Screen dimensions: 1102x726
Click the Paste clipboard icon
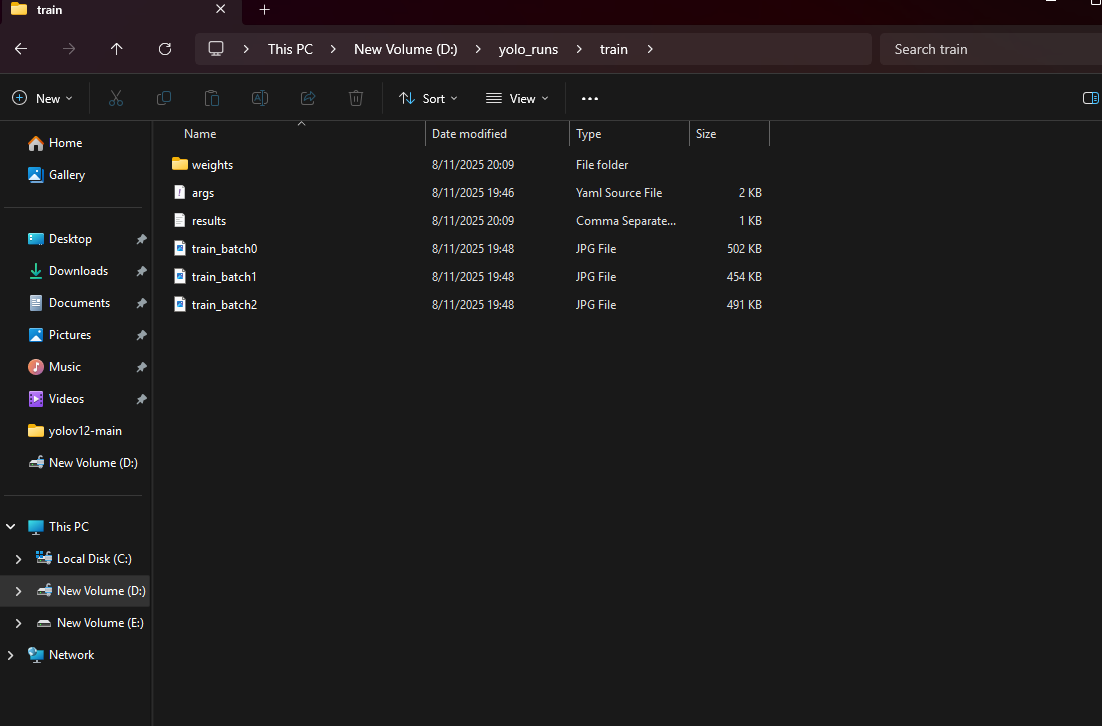(x=212, y=98)
